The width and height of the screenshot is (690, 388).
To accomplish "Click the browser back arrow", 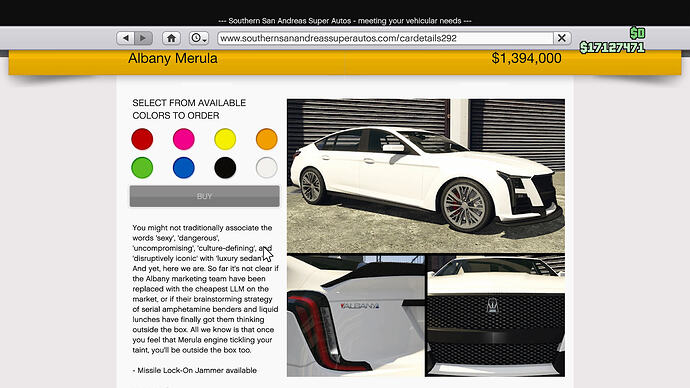I will coord(126,38).
